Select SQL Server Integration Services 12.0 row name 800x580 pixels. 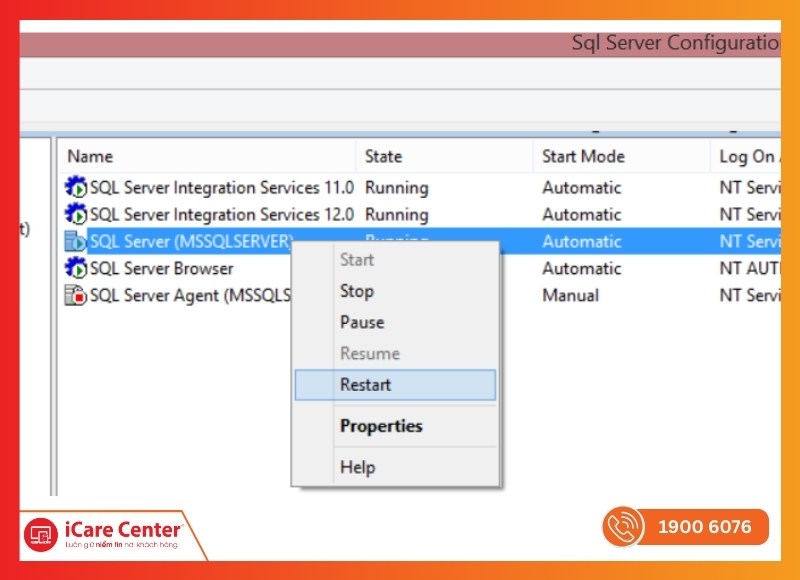(x=222, y=215)
